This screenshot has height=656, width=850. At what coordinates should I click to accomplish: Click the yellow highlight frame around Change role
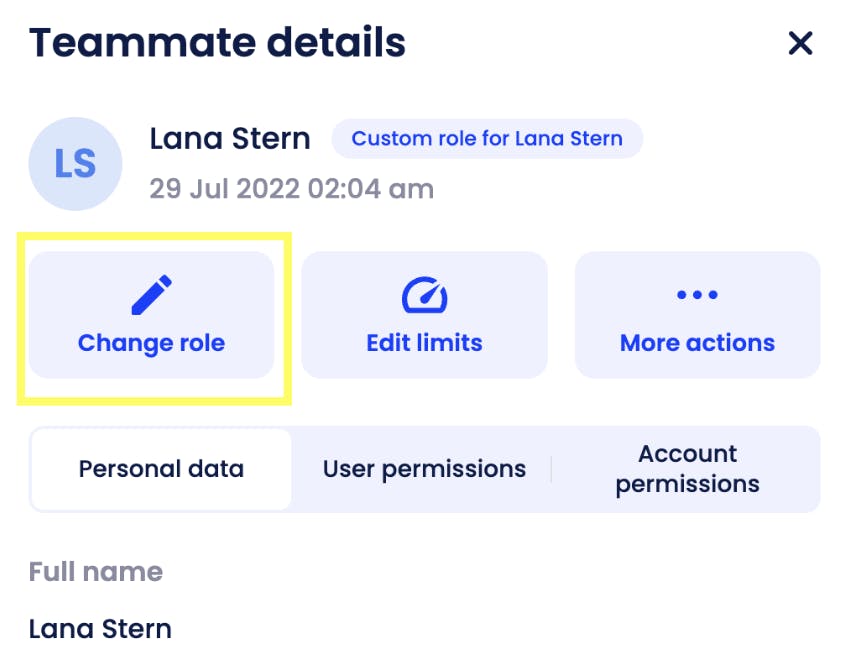pyautogui.click(x=154, y=319)
